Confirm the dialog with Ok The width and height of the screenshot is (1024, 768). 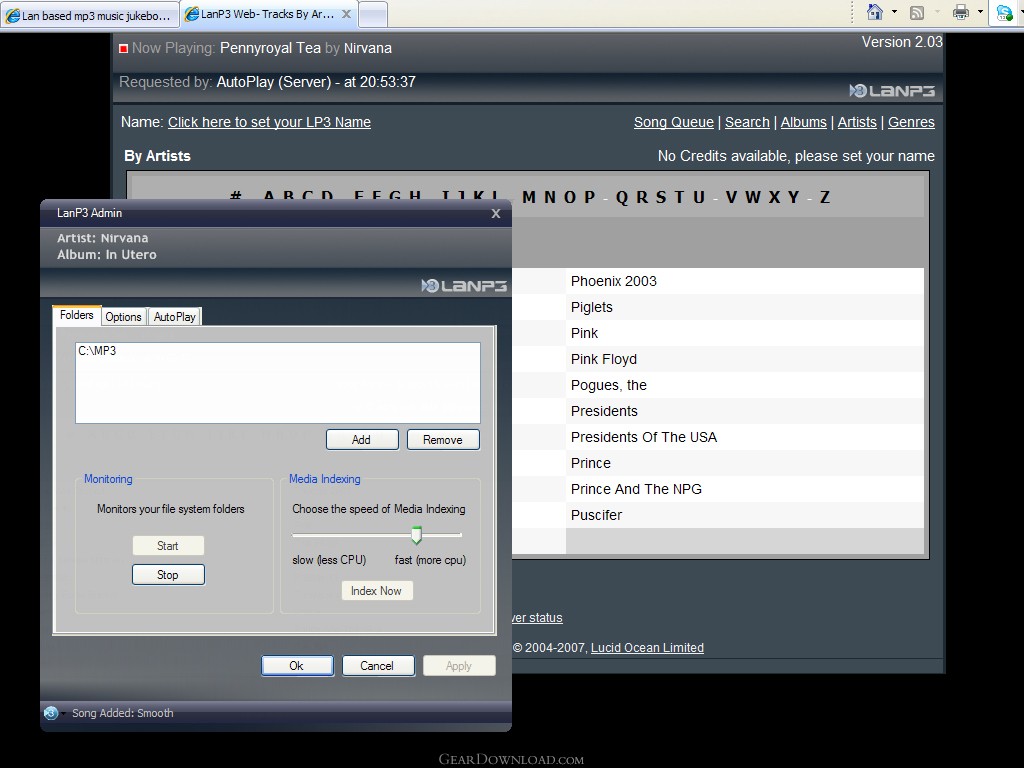(x=297, y=665)
